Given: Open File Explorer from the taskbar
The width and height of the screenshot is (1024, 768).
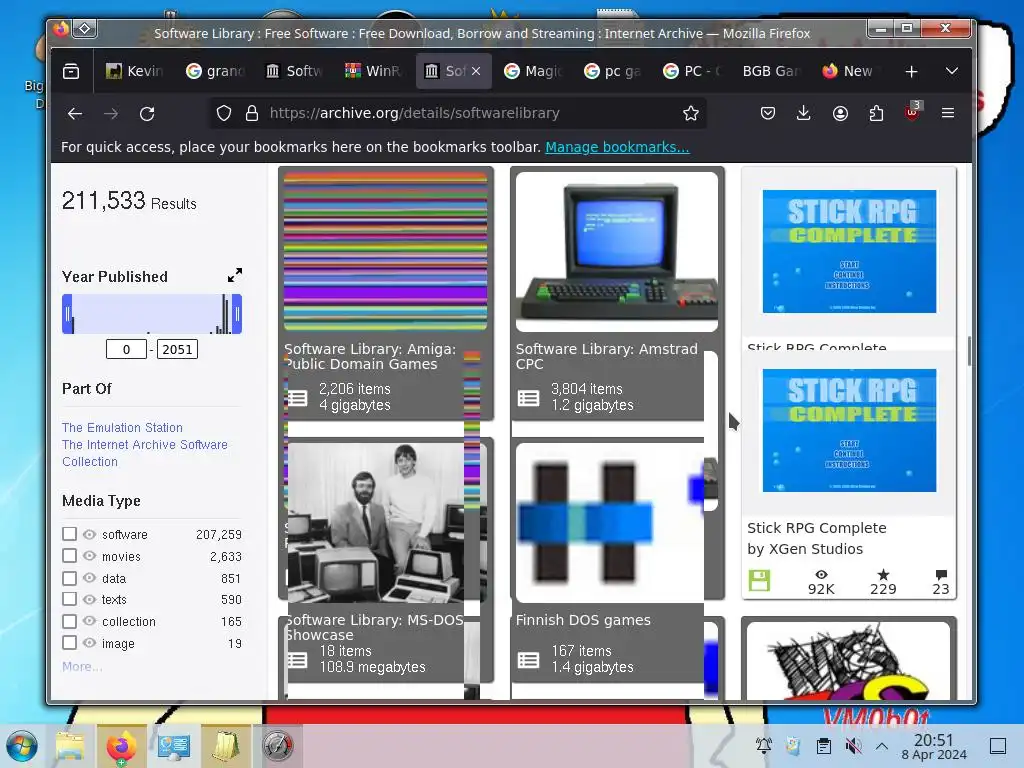Looking at the screenshot, I should point(71,746).
